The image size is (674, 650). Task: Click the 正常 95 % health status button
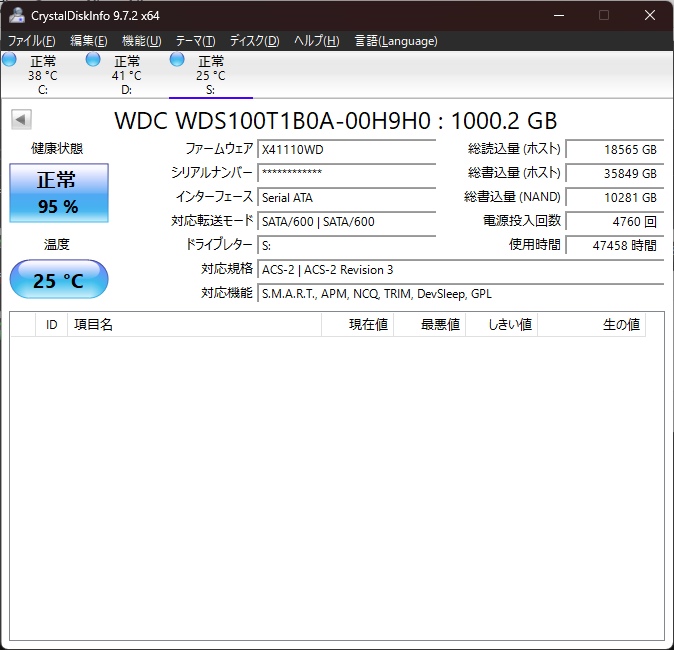tap(58, 193)
